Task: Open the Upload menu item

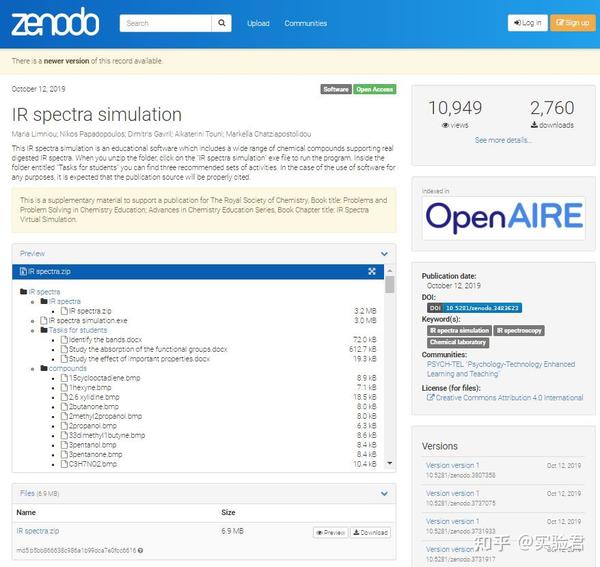Action: 258,23
